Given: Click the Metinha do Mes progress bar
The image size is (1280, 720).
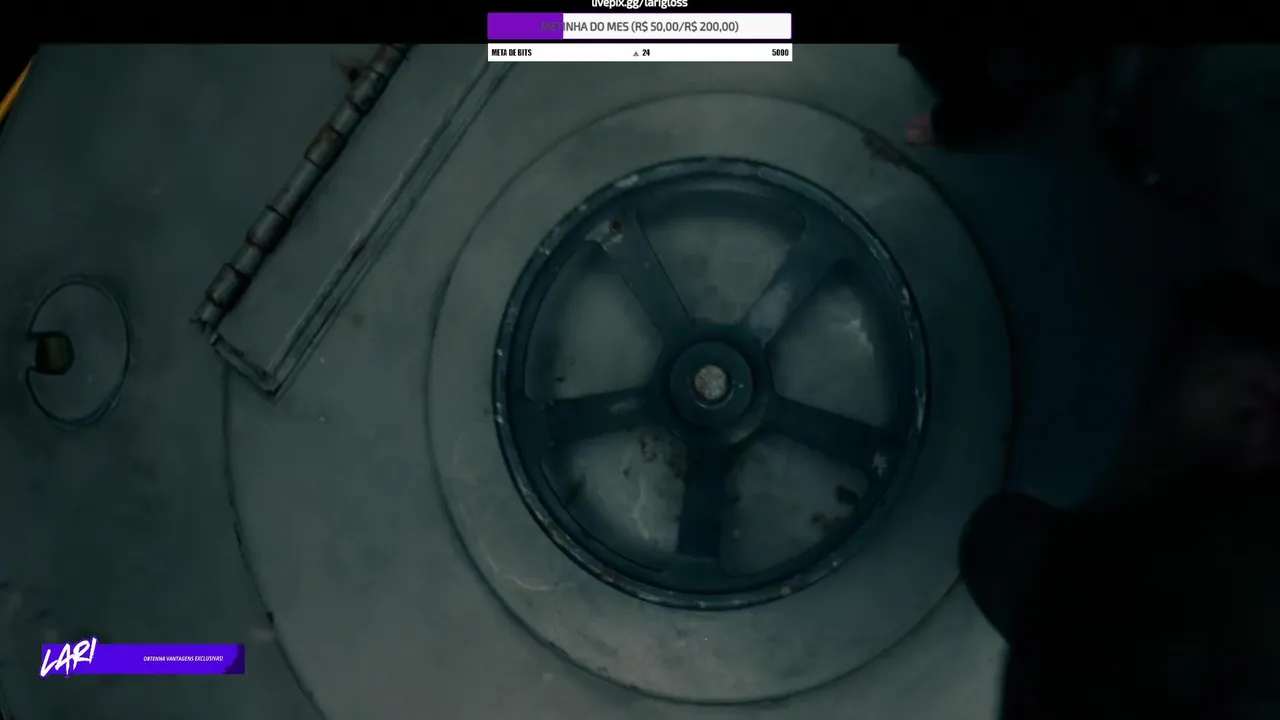Looking at the screenshot, I should tap(639, 26).
